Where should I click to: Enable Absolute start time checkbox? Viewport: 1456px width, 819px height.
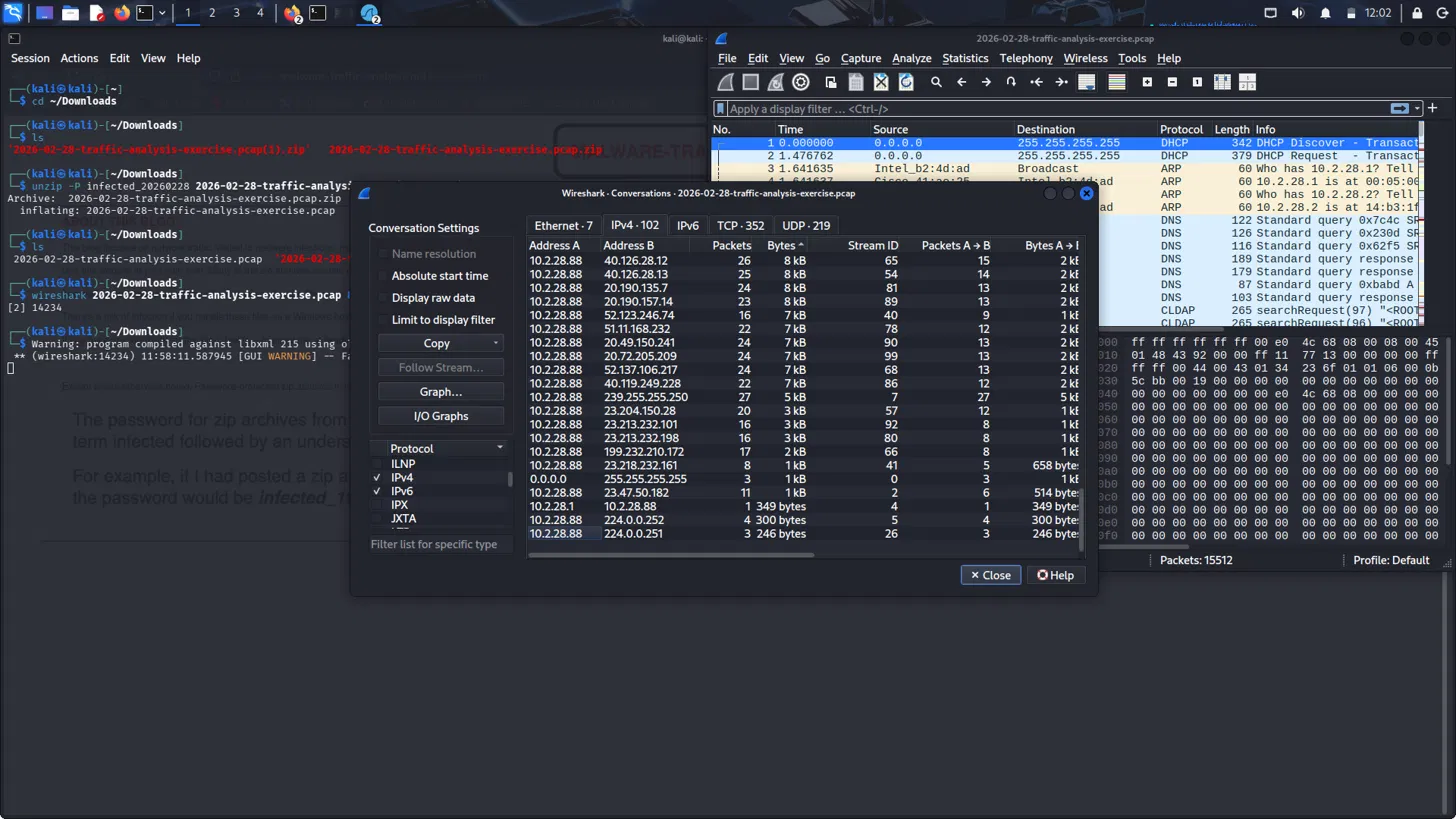383,276
